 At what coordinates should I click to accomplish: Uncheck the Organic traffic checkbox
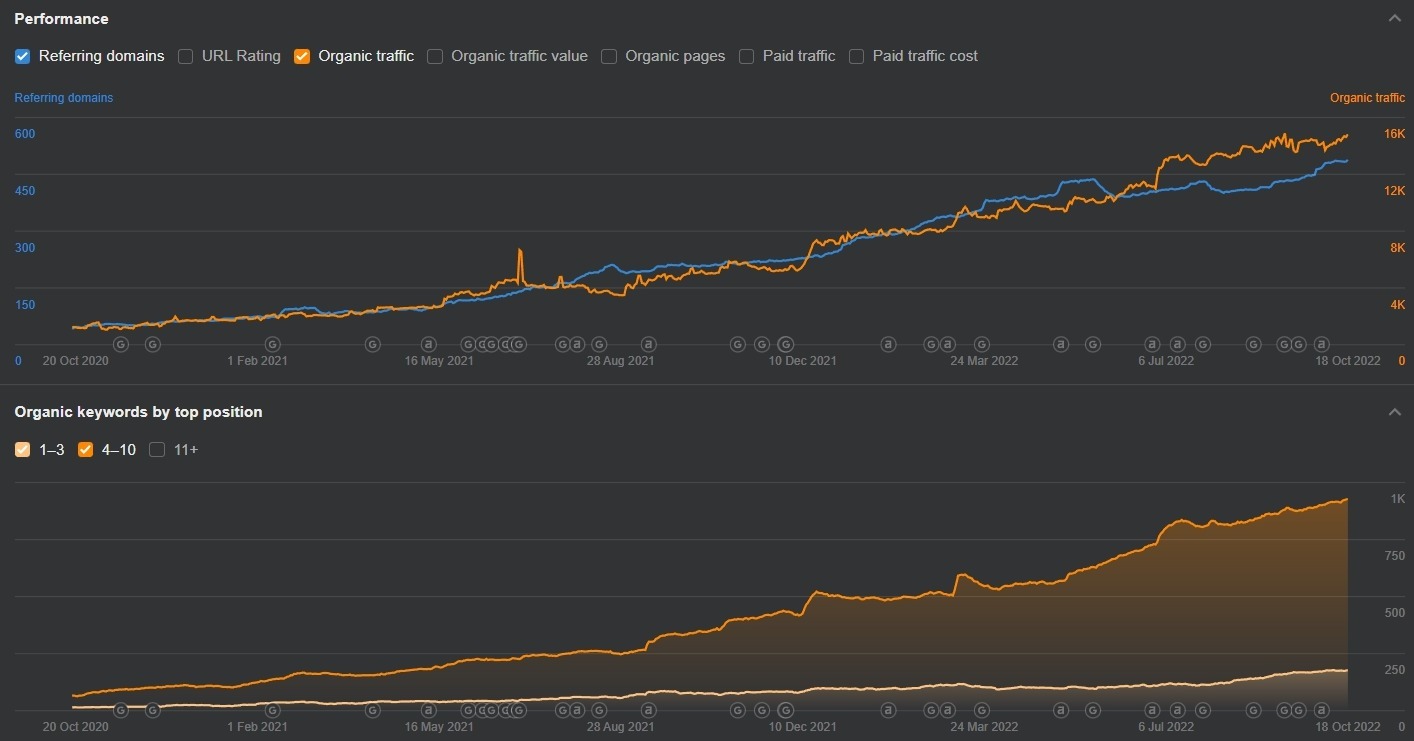tap(301, 56)
